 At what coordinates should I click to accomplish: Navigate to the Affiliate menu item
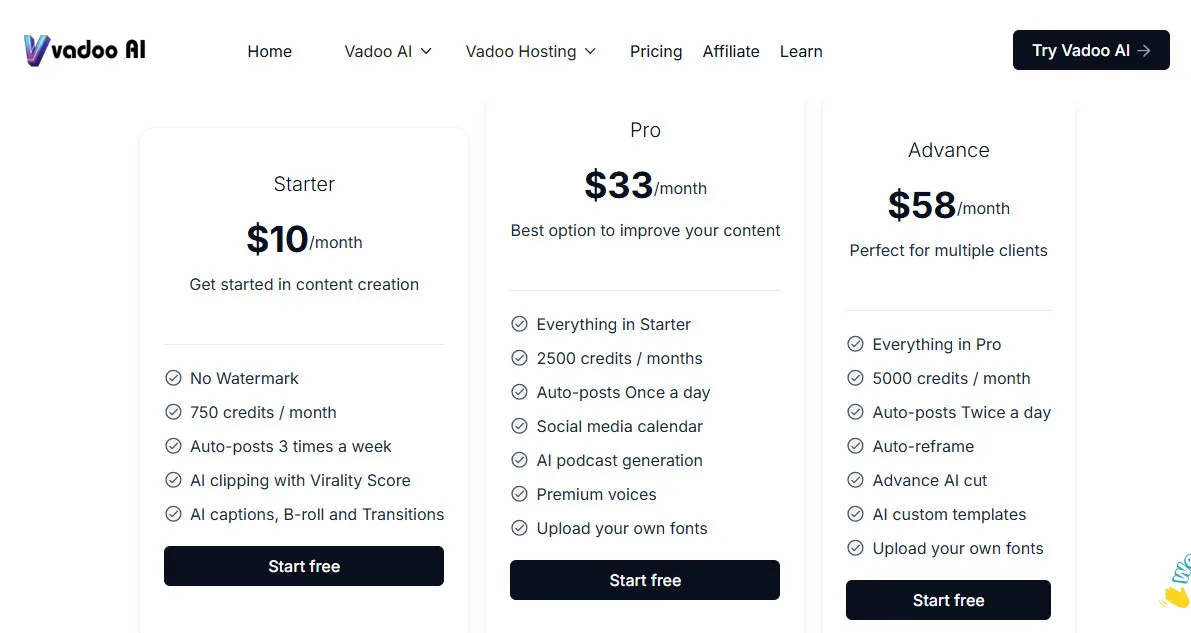pyautogui.click(x=731, y=51)
